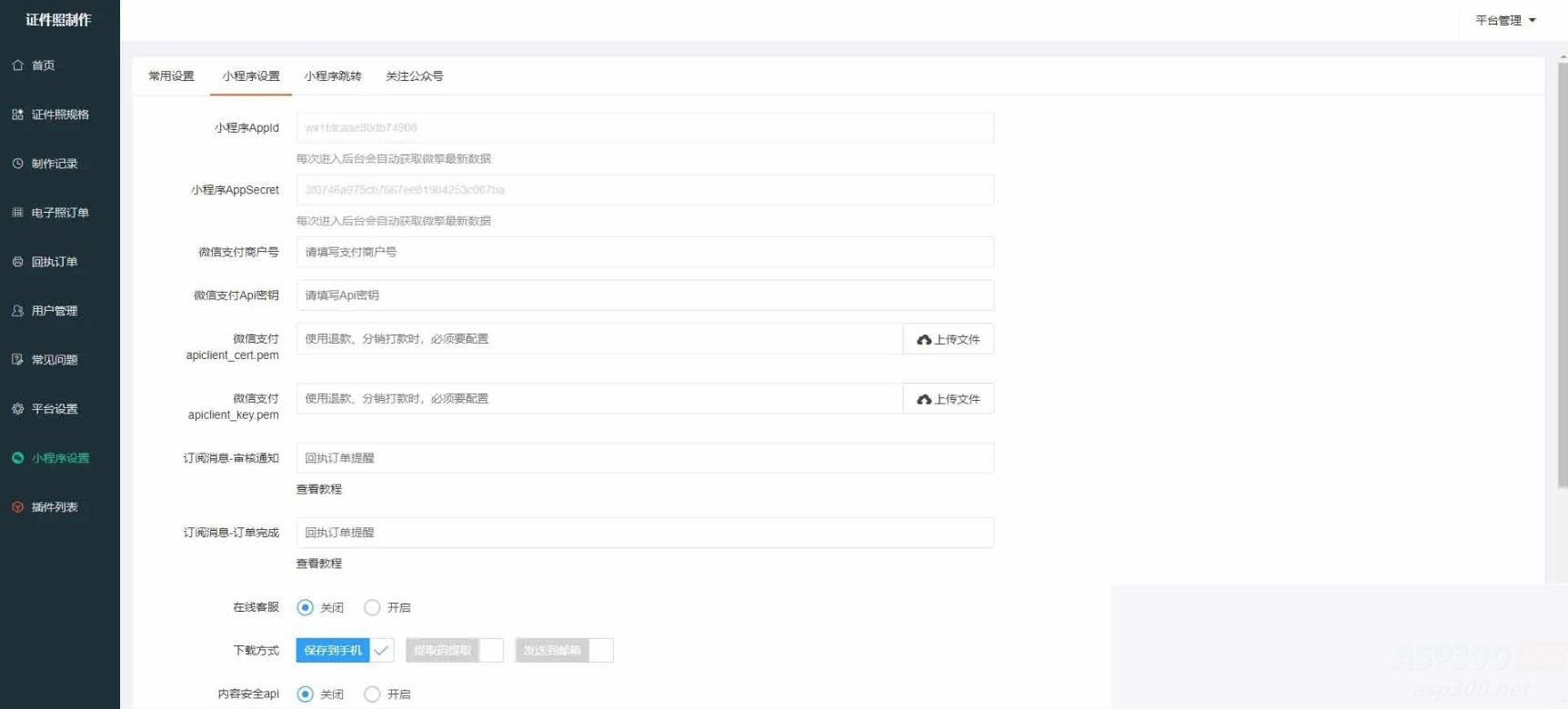Enable 在线客服 by selecting 开启
The height and width of the screenshot is (709, 1568).
coord(372,607)
